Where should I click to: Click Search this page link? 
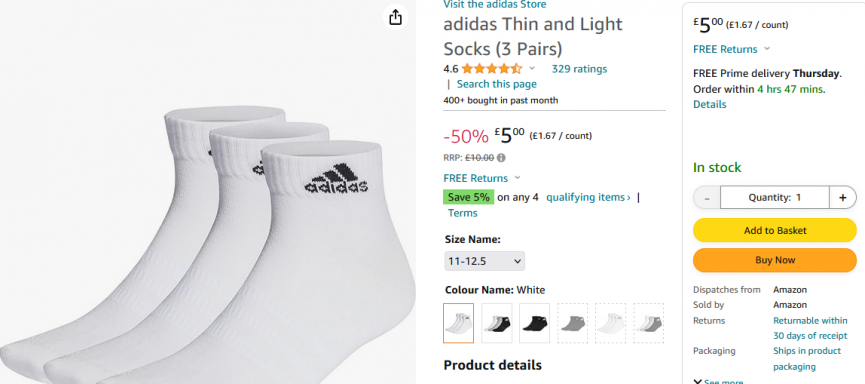pos(496,84)
